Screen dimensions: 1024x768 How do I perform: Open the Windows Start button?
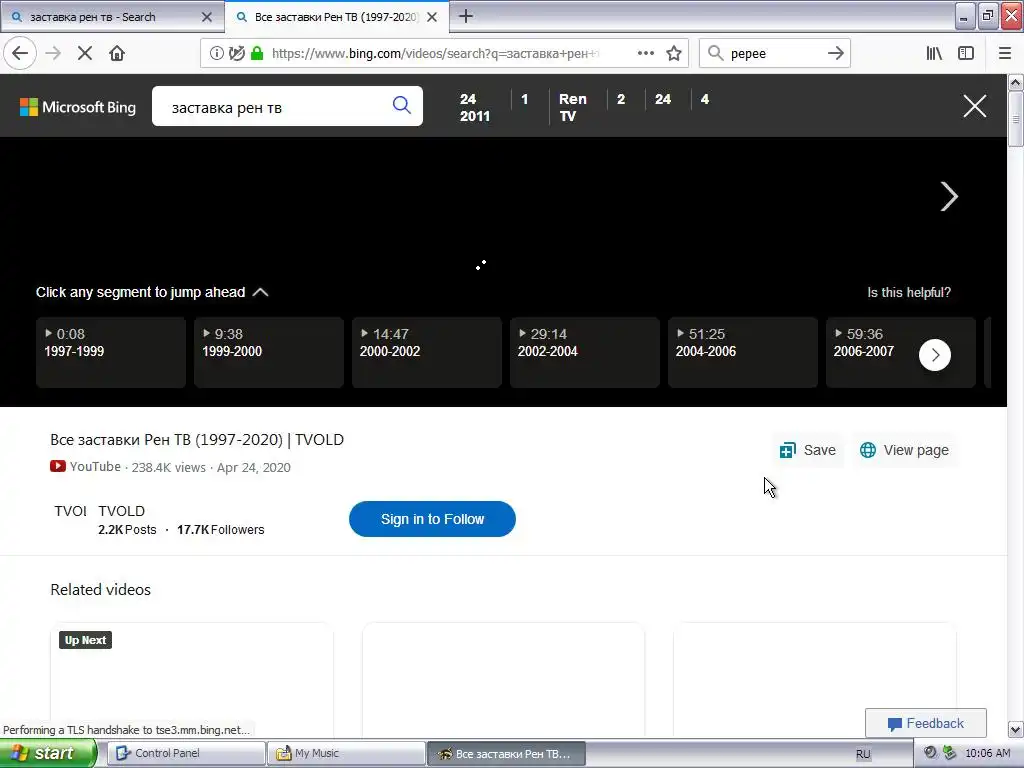tap(48, 754)
